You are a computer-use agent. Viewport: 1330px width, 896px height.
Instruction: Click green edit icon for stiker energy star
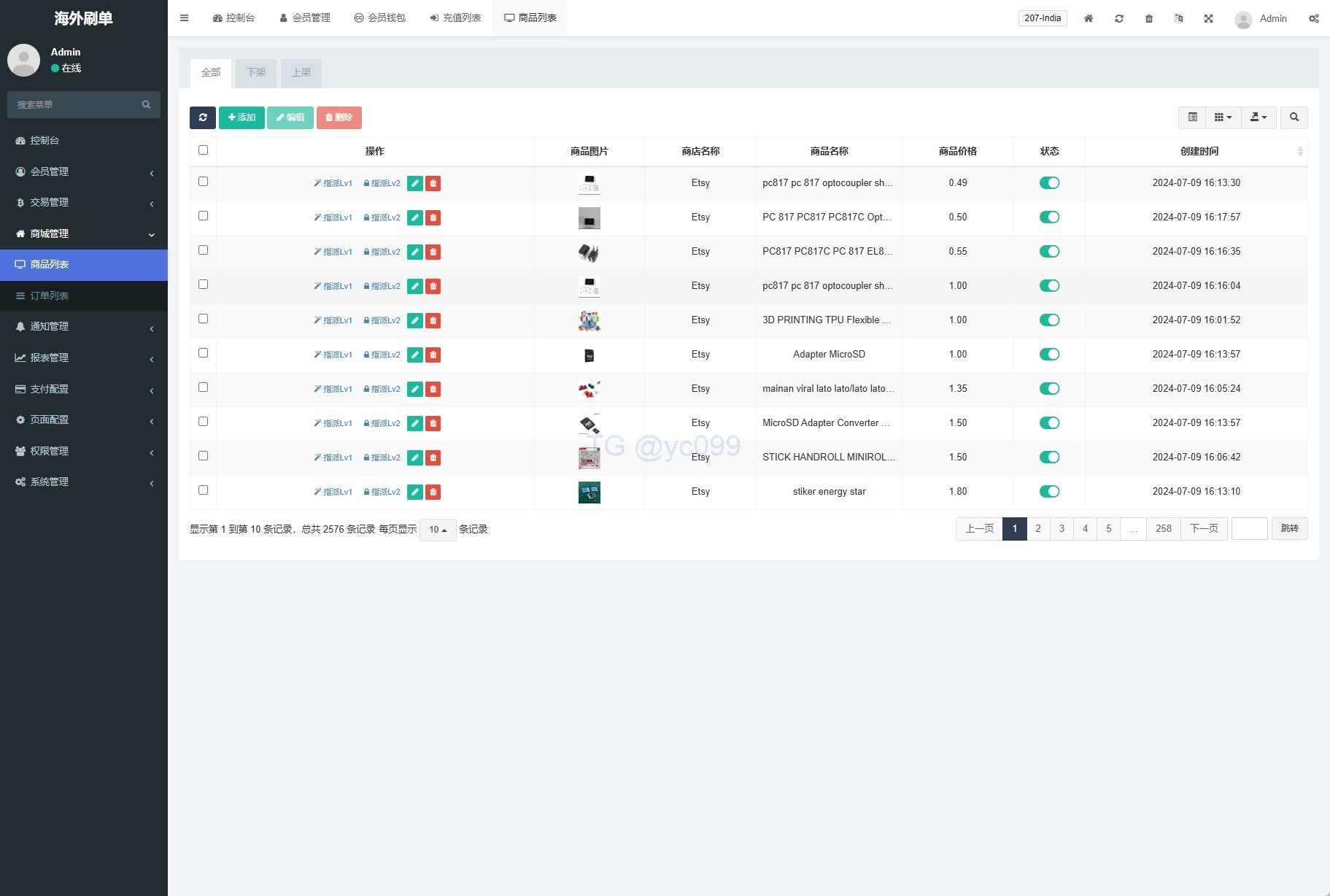[414, 492]
